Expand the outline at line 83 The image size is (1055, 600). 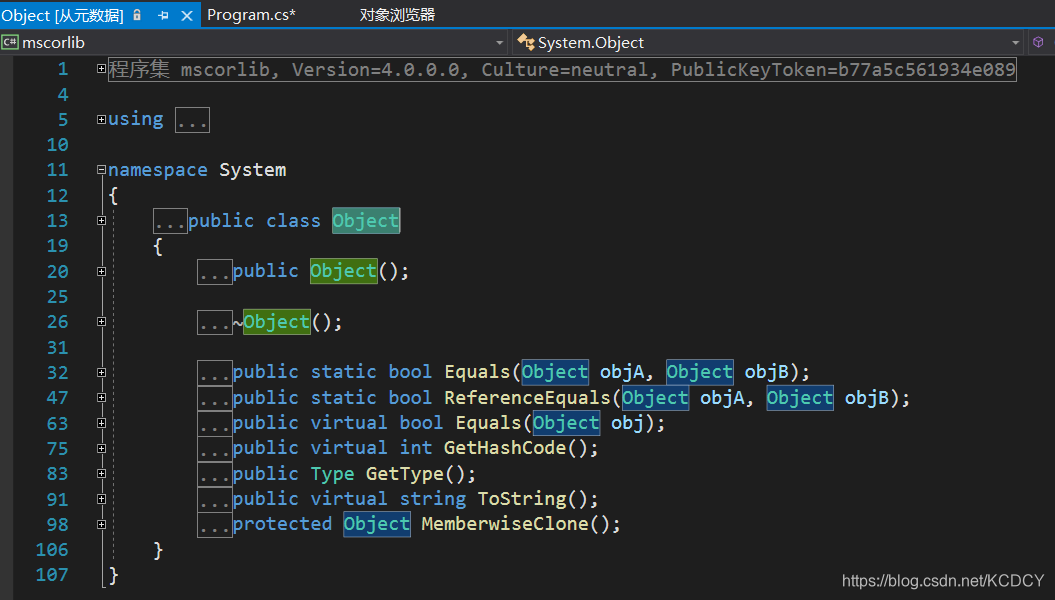tap(101, 474)
